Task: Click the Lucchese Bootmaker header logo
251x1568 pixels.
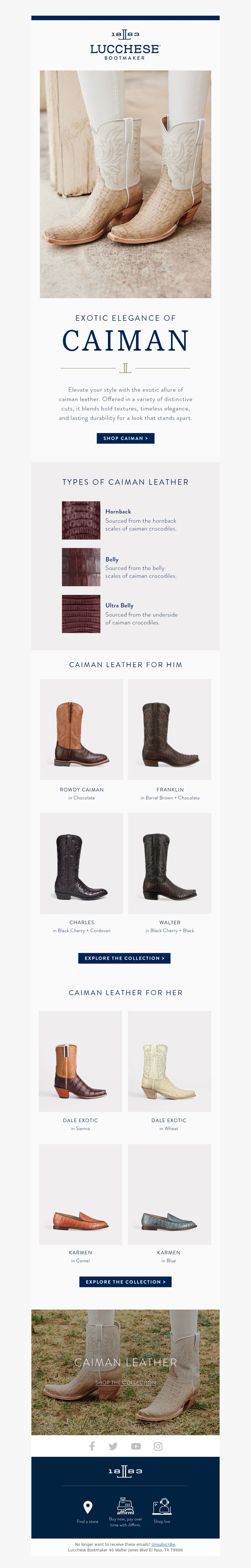Action: [x=125, y=44]
